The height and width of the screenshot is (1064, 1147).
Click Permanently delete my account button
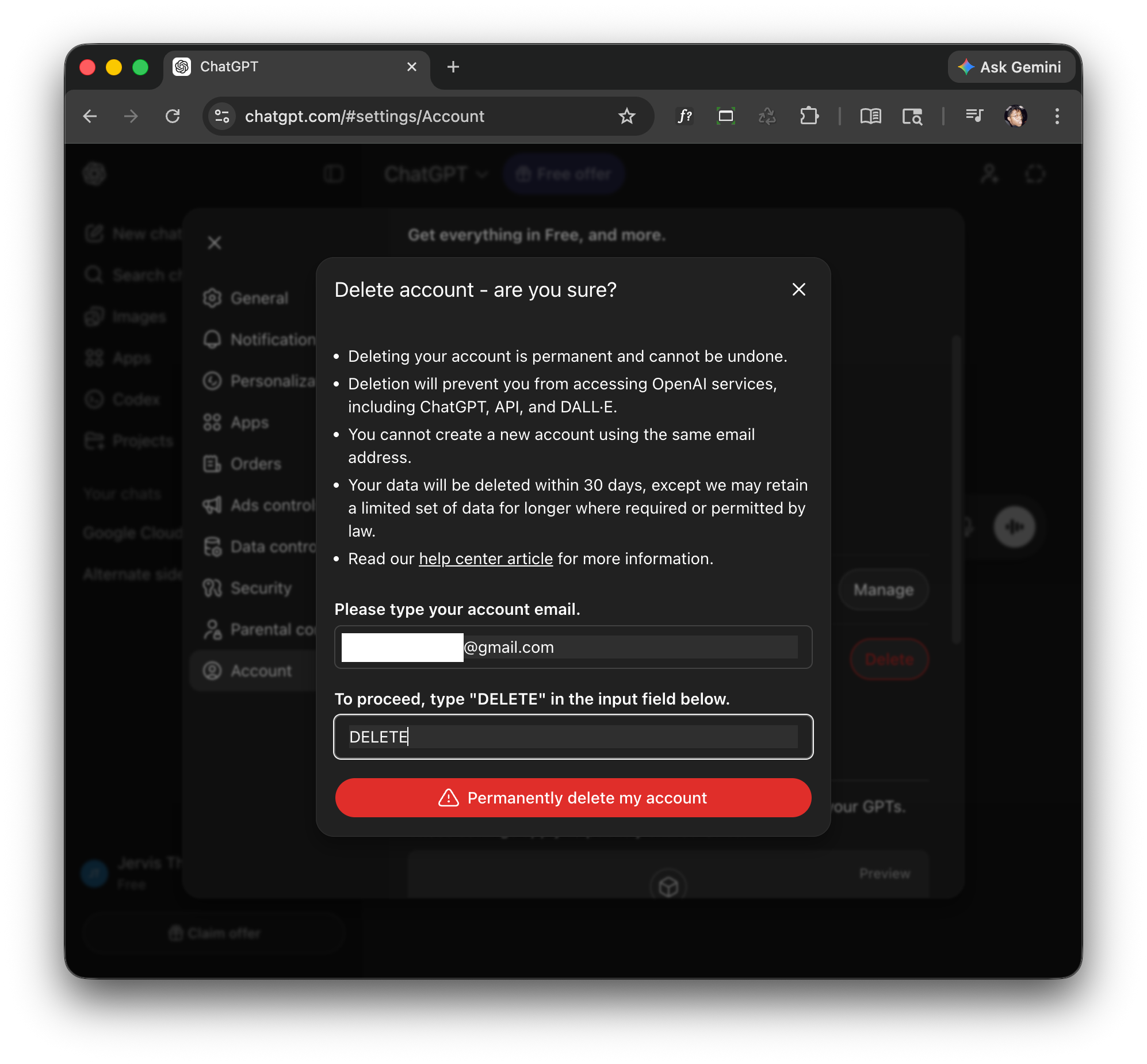coord(573,797)
